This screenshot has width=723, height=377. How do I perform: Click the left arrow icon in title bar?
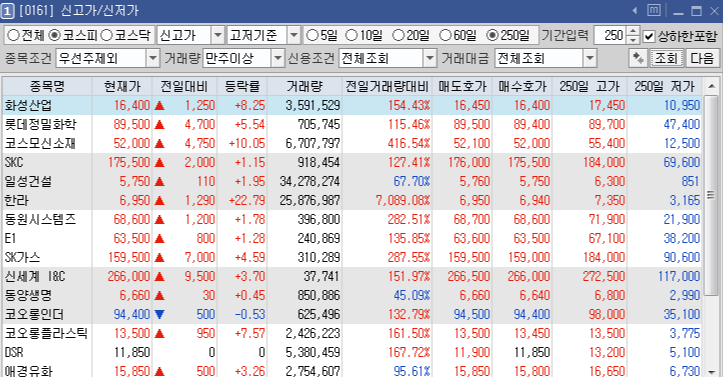tap(635, 10)
